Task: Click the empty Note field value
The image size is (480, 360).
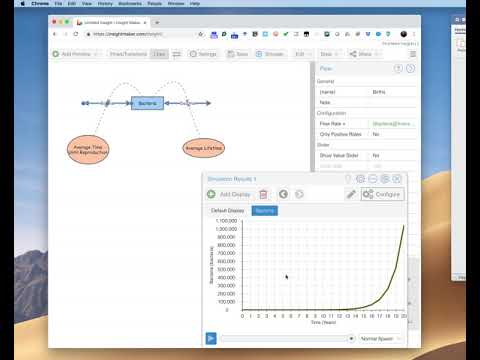Action: tap(393, 102)
